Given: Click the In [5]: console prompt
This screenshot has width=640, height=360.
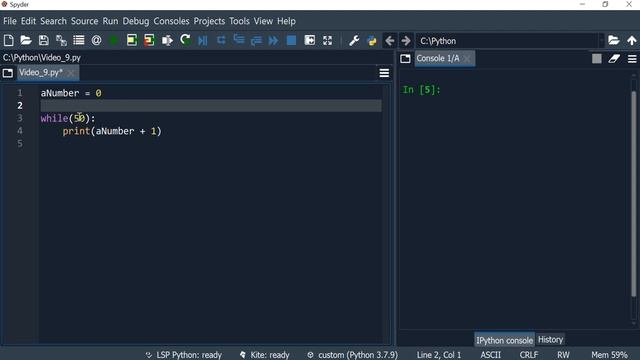Looking at the screenshot, I should coord(422,90).
